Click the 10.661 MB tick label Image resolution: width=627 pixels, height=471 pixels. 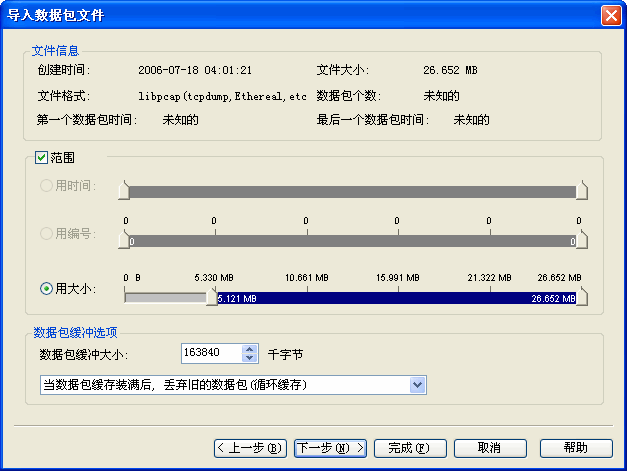point(307,277)
